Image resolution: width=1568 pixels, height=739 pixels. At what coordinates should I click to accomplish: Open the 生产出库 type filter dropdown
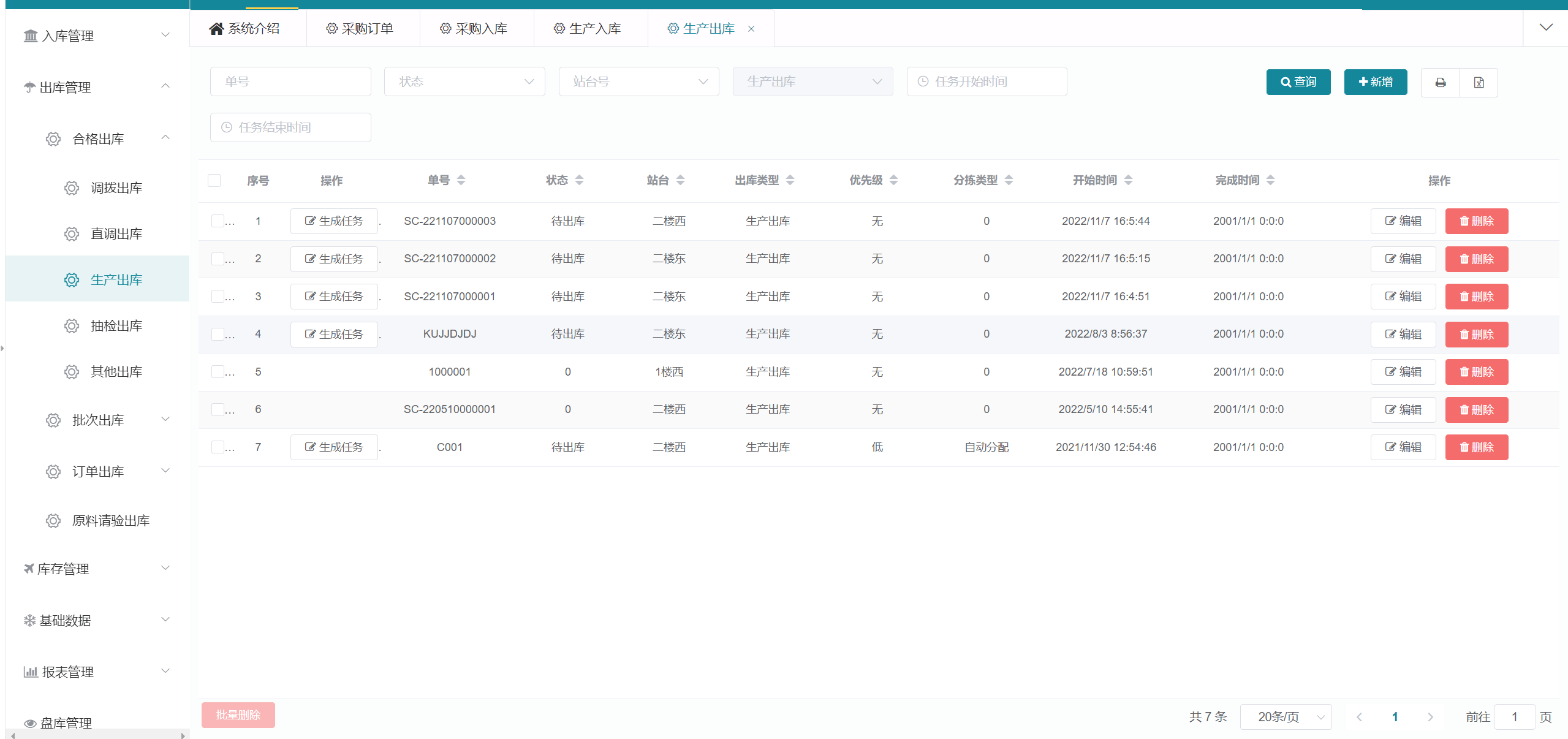(x=812, y=81)
